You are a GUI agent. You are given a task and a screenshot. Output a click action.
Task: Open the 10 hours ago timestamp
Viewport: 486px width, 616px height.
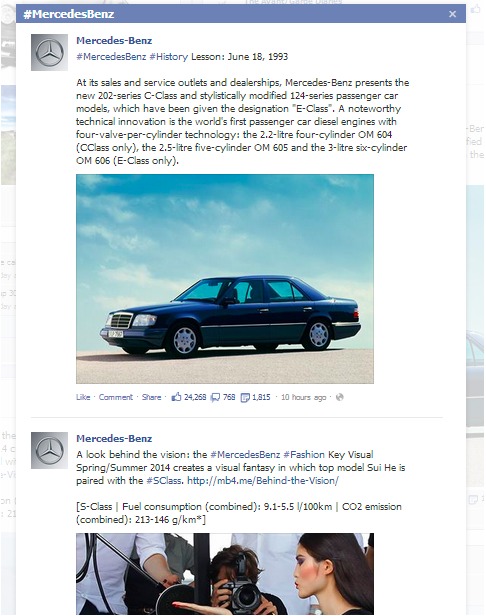coord(303,397)
